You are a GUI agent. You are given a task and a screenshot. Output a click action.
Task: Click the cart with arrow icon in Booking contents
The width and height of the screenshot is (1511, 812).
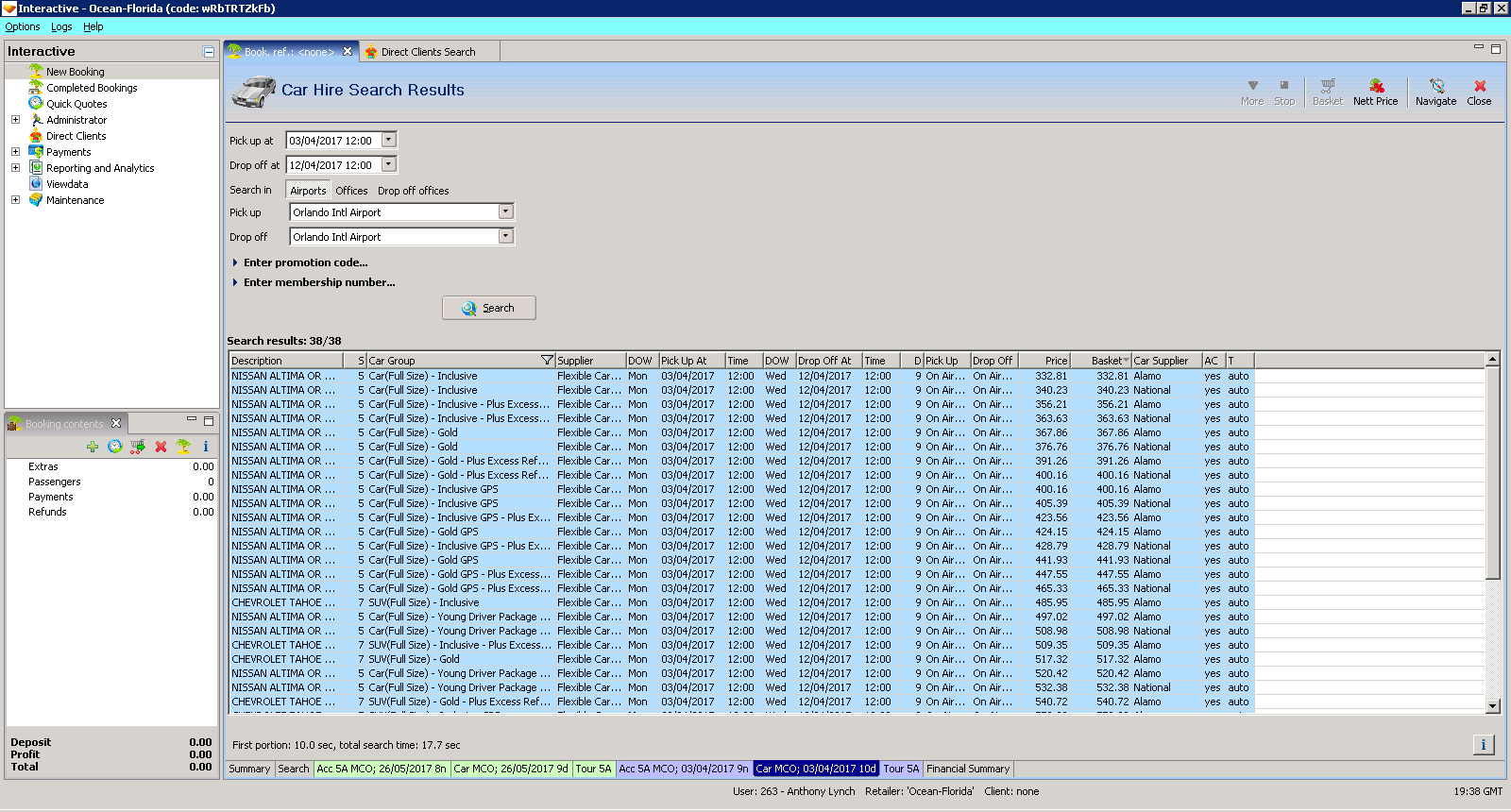138,447
